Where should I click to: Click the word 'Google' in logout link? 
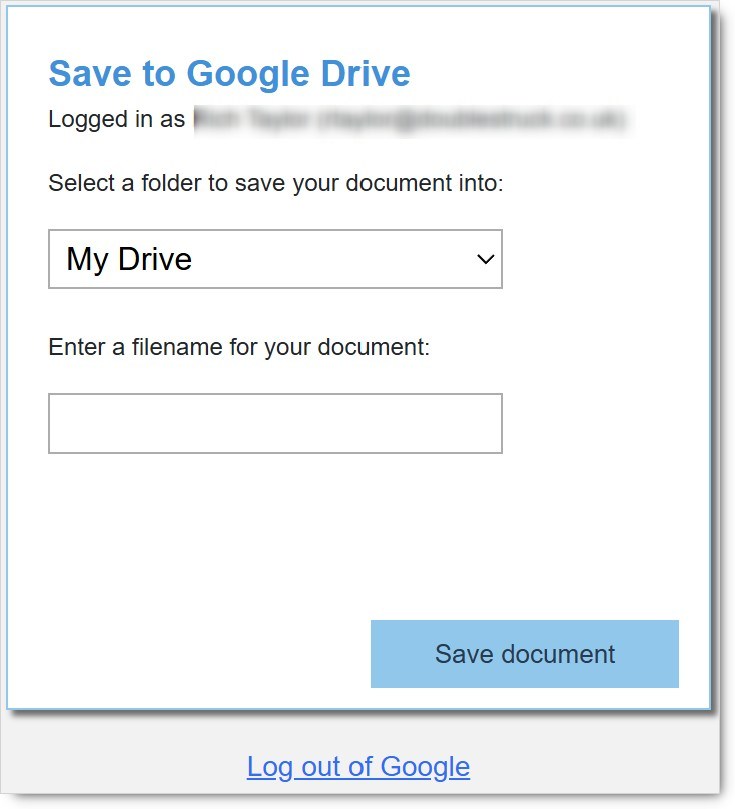tap(425, 767)
